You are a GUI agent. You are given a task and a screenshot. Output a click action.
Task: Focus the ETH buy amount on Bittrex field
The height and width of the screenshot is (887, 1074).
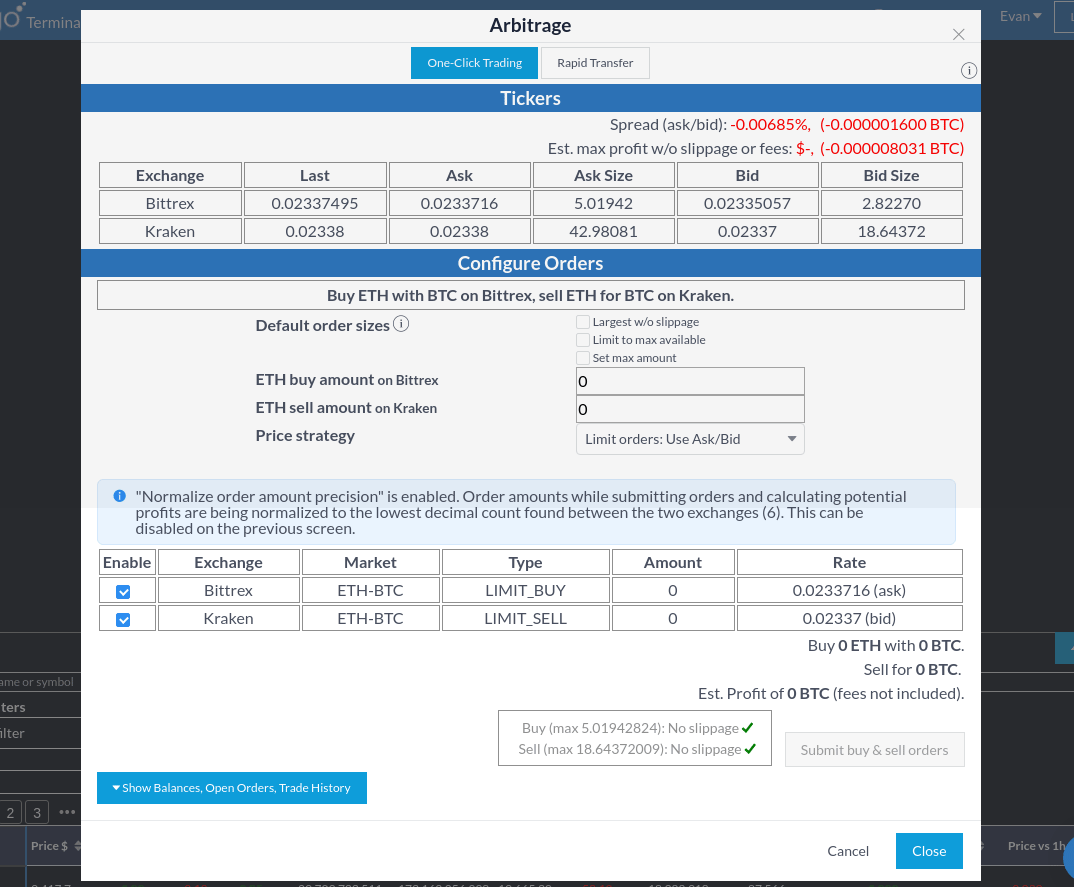(x=690, y=382)
